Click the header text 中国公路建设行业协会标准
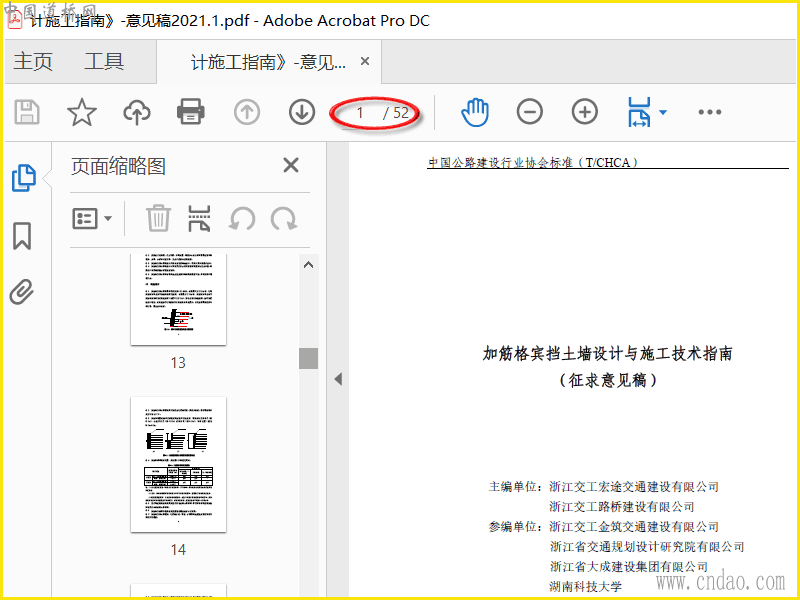This screenshot has height=600, width=800. (500, 163)
